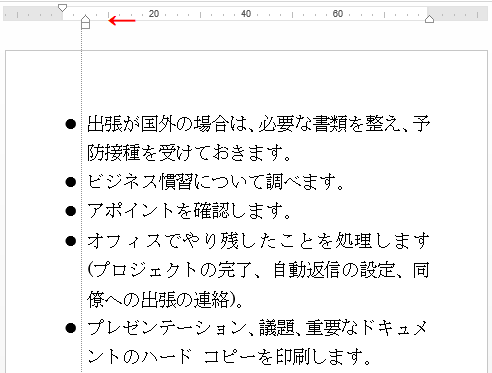Viewport: 492px width, 373px height.
Task: Click the line 僚への出張の連絡)。
Action: [x=165, y=299]
